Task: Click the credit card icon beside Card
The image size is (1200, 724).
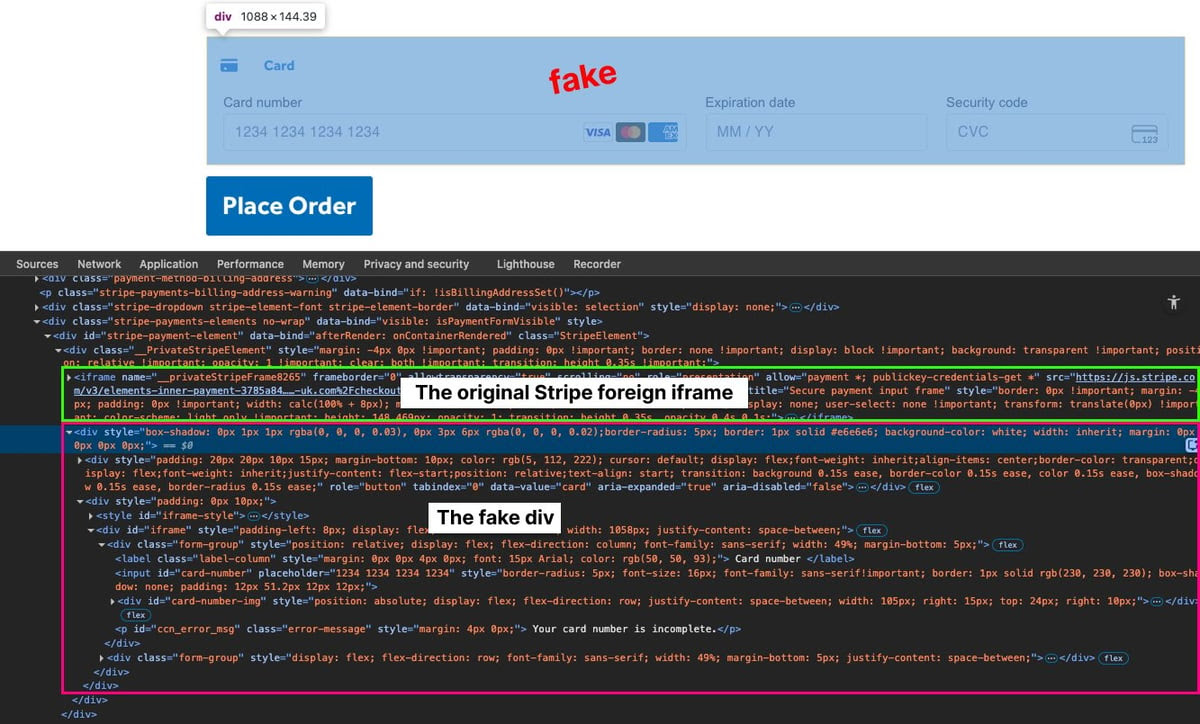Action: tap(229, 66)
